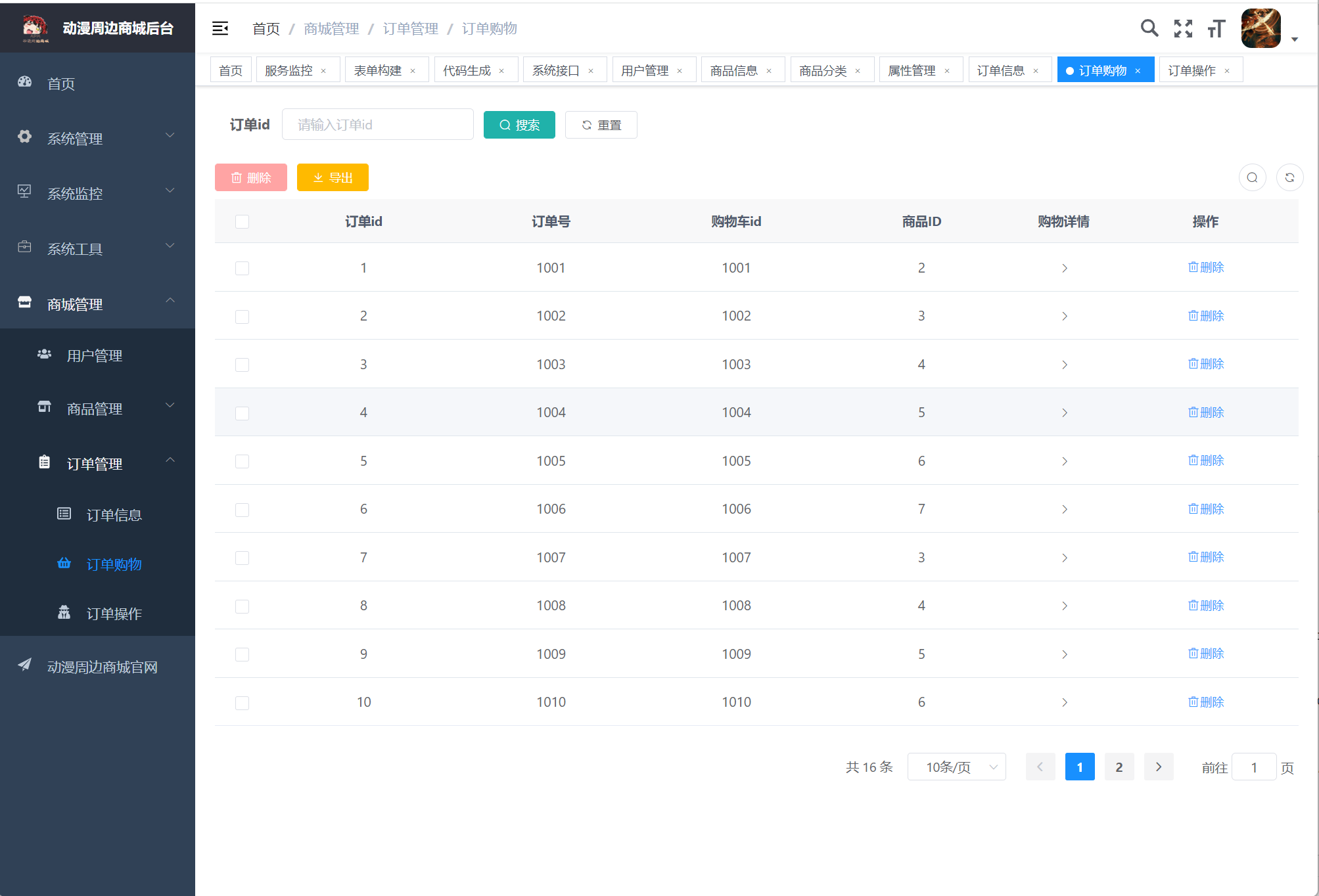Expand shopping details of order 1006

(1064, 510)
